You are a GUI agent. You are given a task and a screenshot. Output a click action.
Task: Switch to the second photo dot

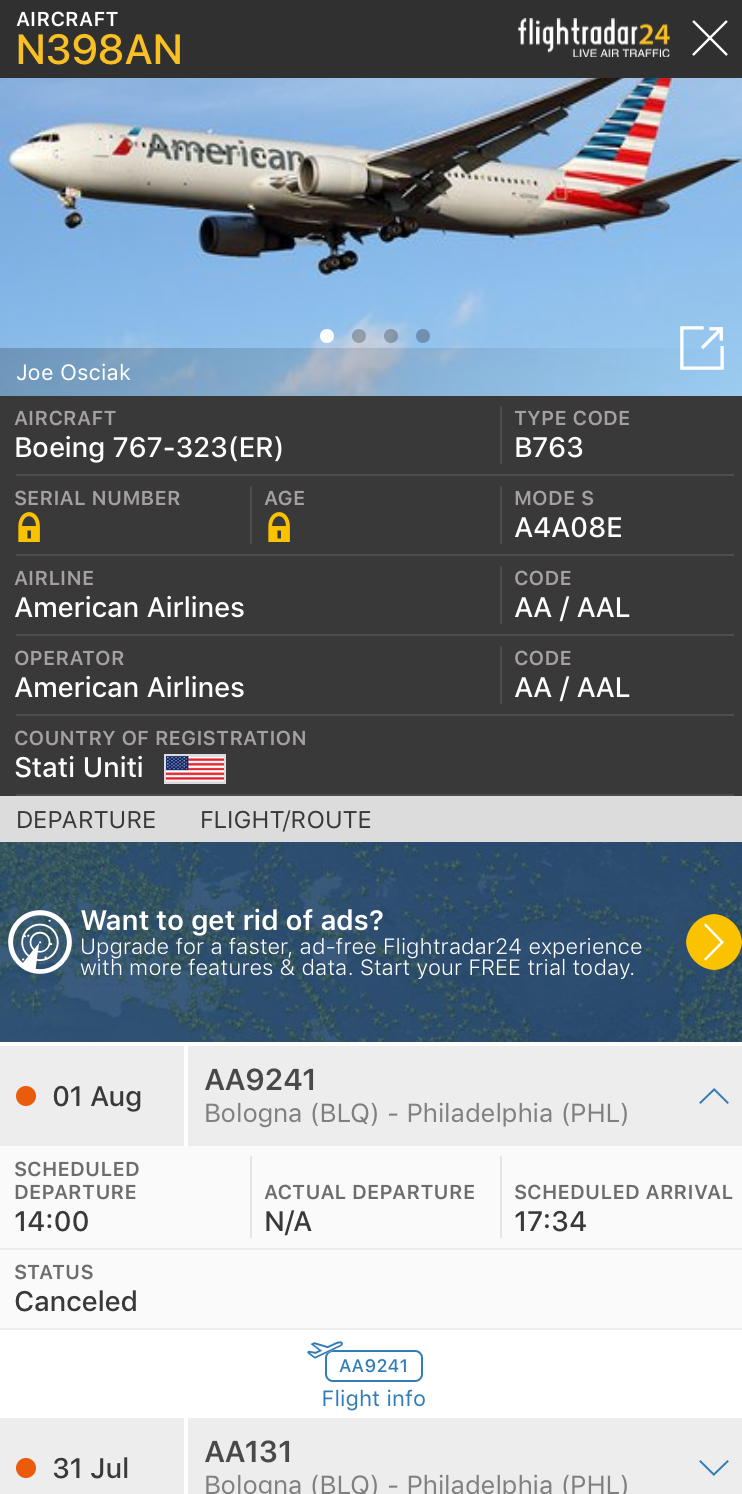359,336
